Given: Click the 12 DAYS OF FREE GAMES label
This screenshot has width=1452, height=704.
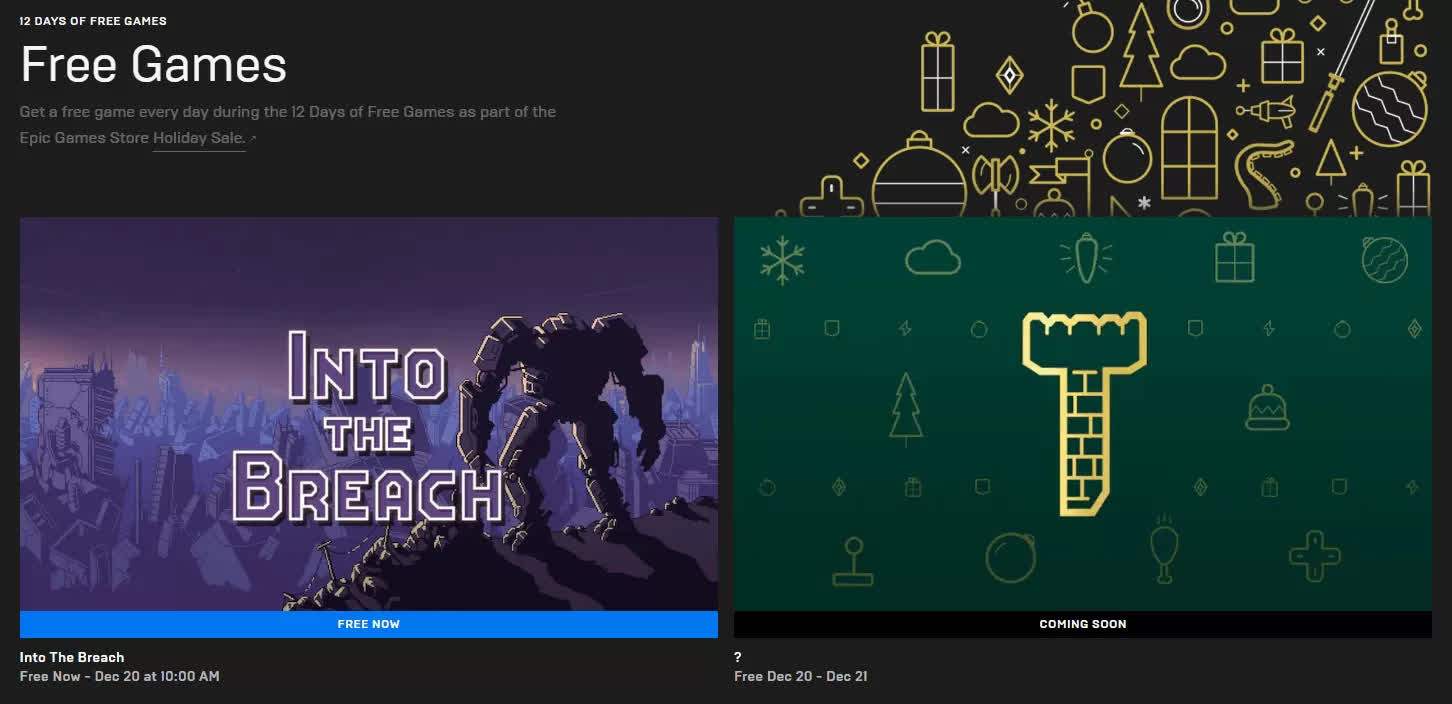Looking at the screenshot, I should (x=93, y=21).
